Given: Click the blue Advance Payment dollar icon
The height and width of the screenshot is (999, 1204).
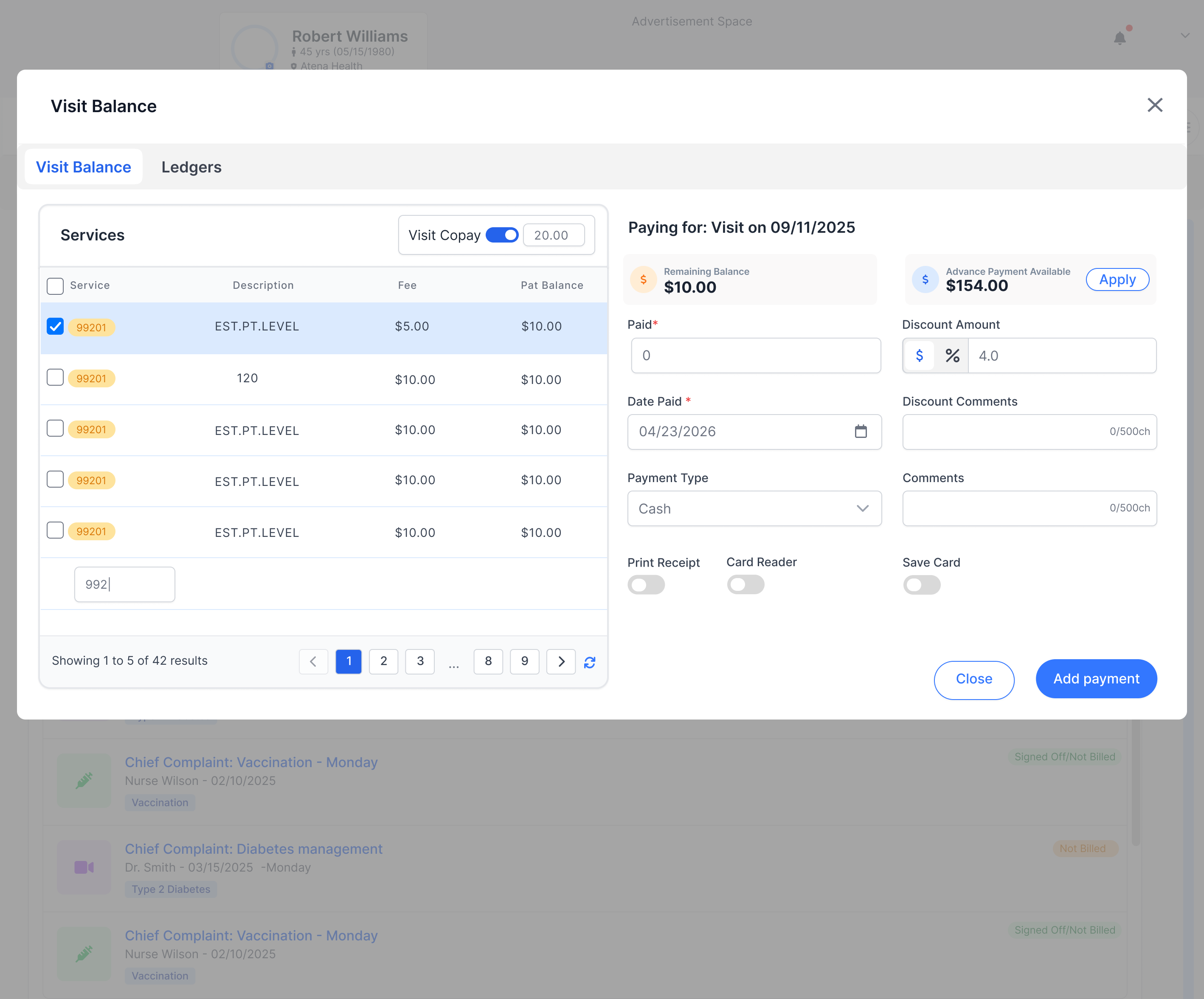Looking at the screenshot, I should coord(925,279).
